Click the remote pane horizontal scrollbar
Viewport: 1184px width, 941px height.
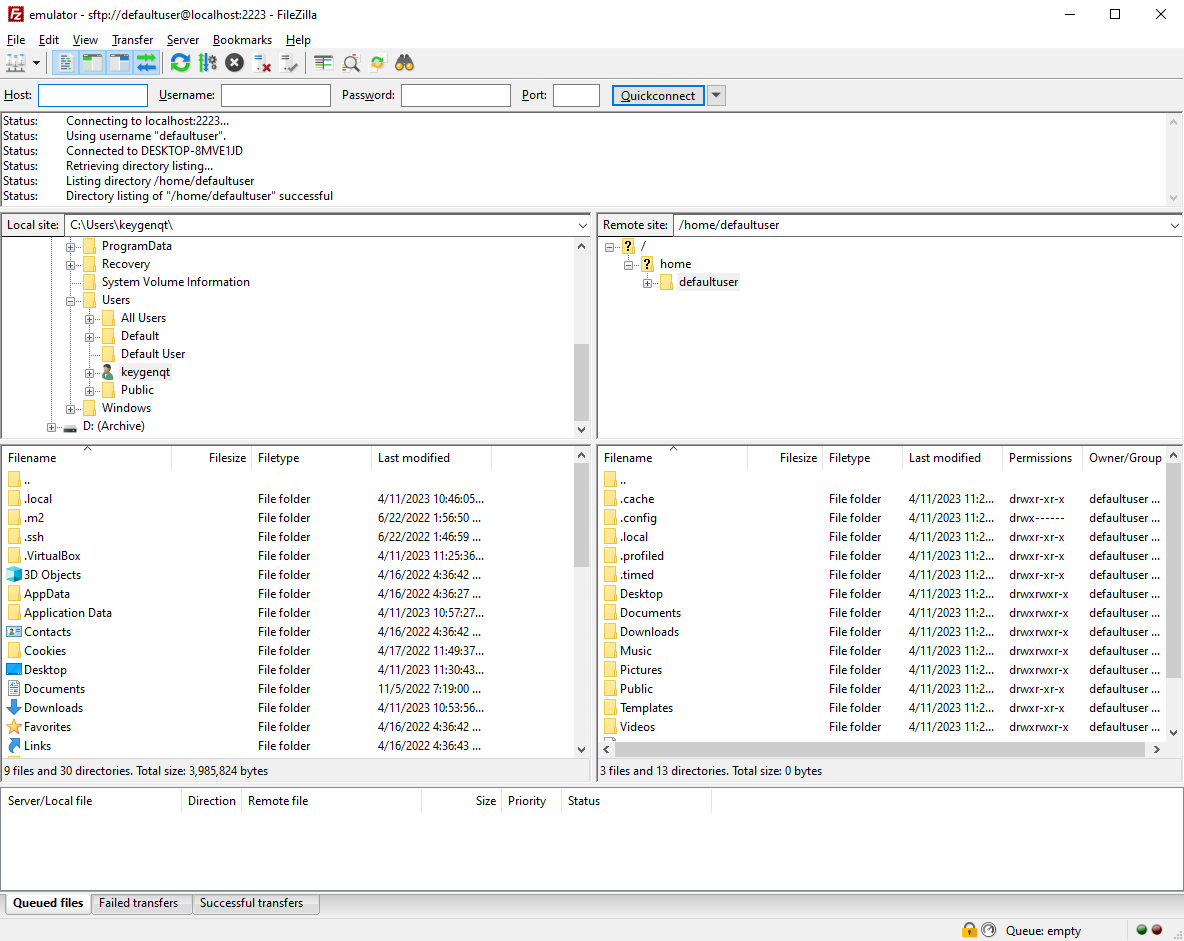pos(880,749)
